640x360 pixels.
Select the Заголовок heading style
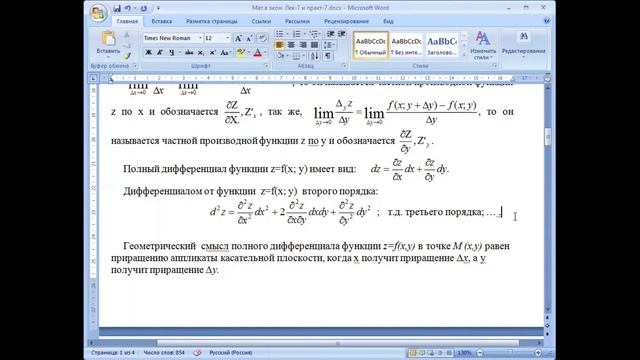click(442, 45)
